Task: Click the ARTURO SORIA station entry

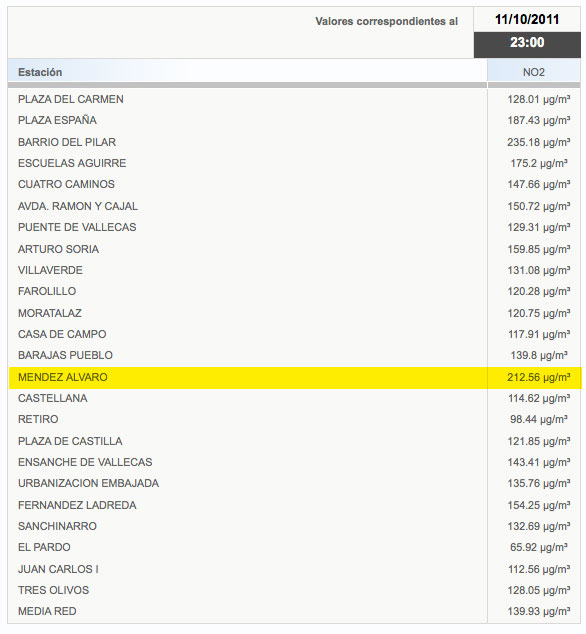Action: point(59,249)
